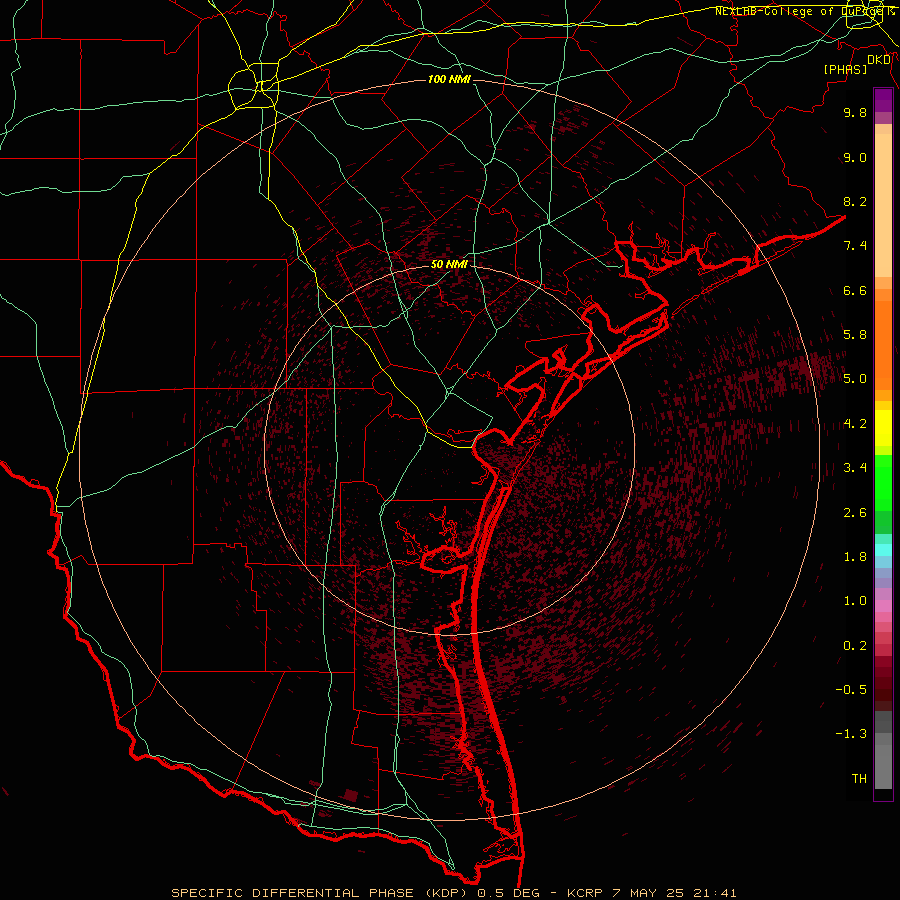Image resolution: width=900 pixels, height=900 pixels.
Task: Click the -1.3 color scale value
Action: [x=851, y=734]
